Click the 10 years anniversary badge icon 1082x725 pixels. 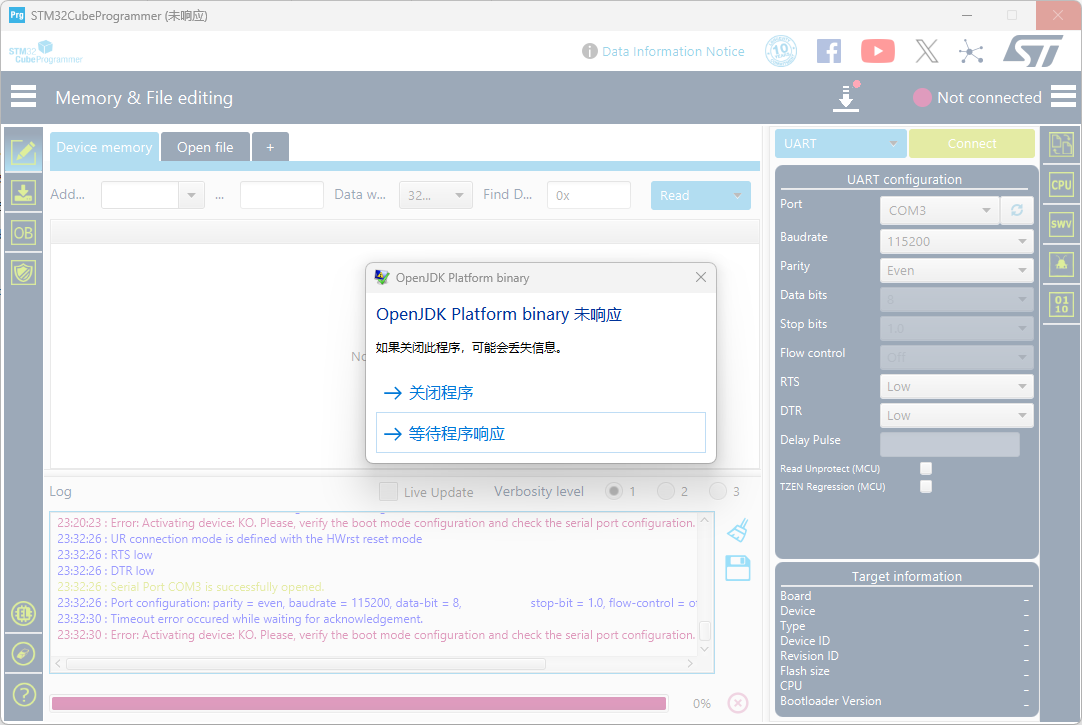pyautogui.click(x=780, y=51)
